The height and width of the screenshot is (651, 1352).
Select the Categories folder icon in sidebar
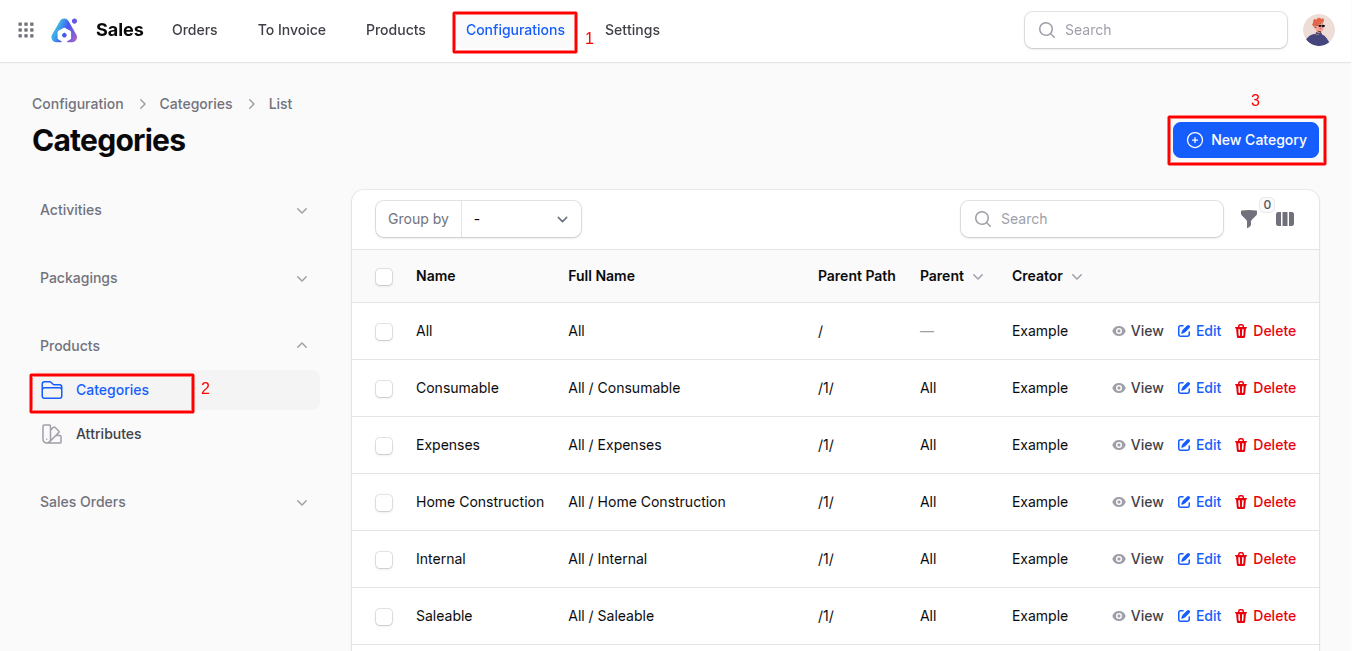(x=52, y=390)
